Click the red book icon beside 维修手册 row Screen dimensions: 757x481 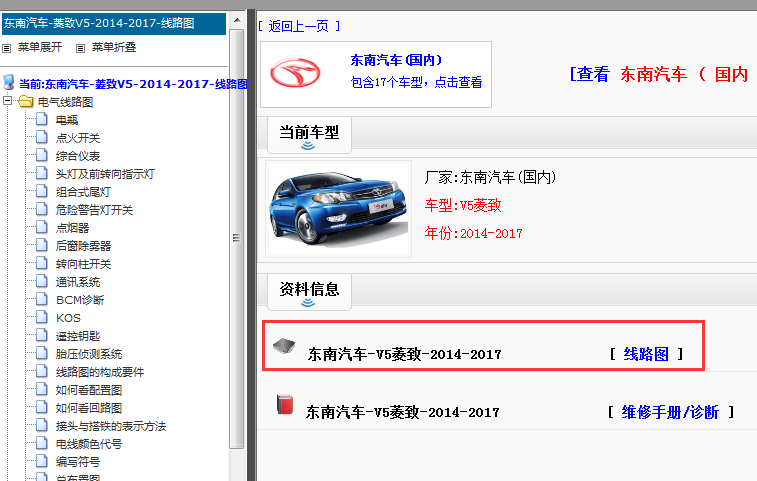click(285, 404)
